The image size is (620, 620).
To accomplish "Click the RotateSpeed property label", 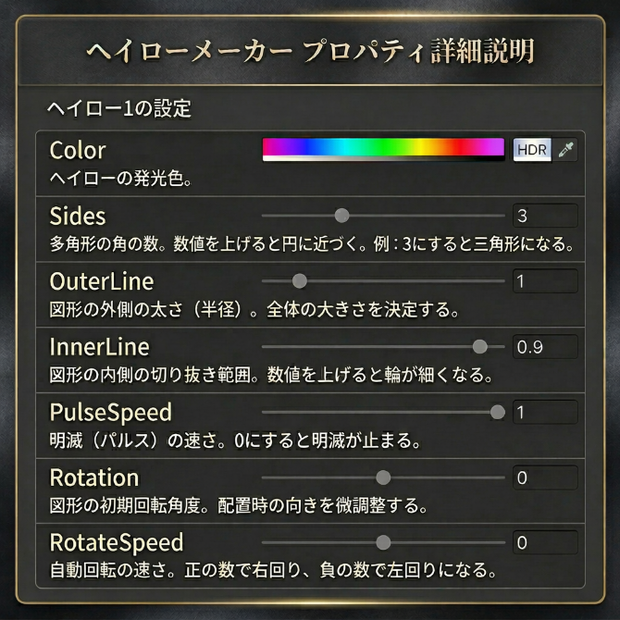I will (117, 542).
